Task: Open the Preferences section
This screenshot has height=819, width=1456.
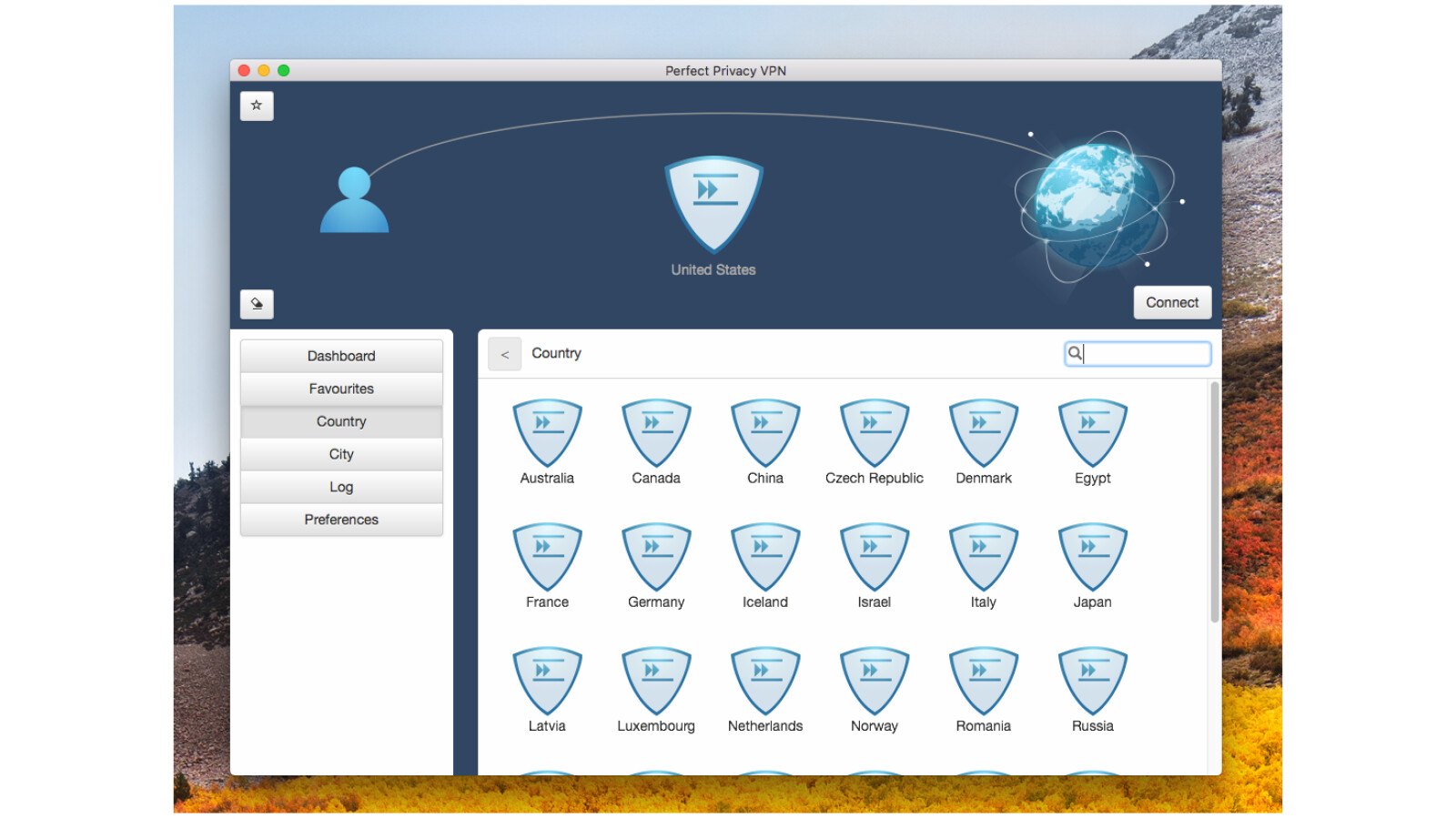Action: coord(341,520)
